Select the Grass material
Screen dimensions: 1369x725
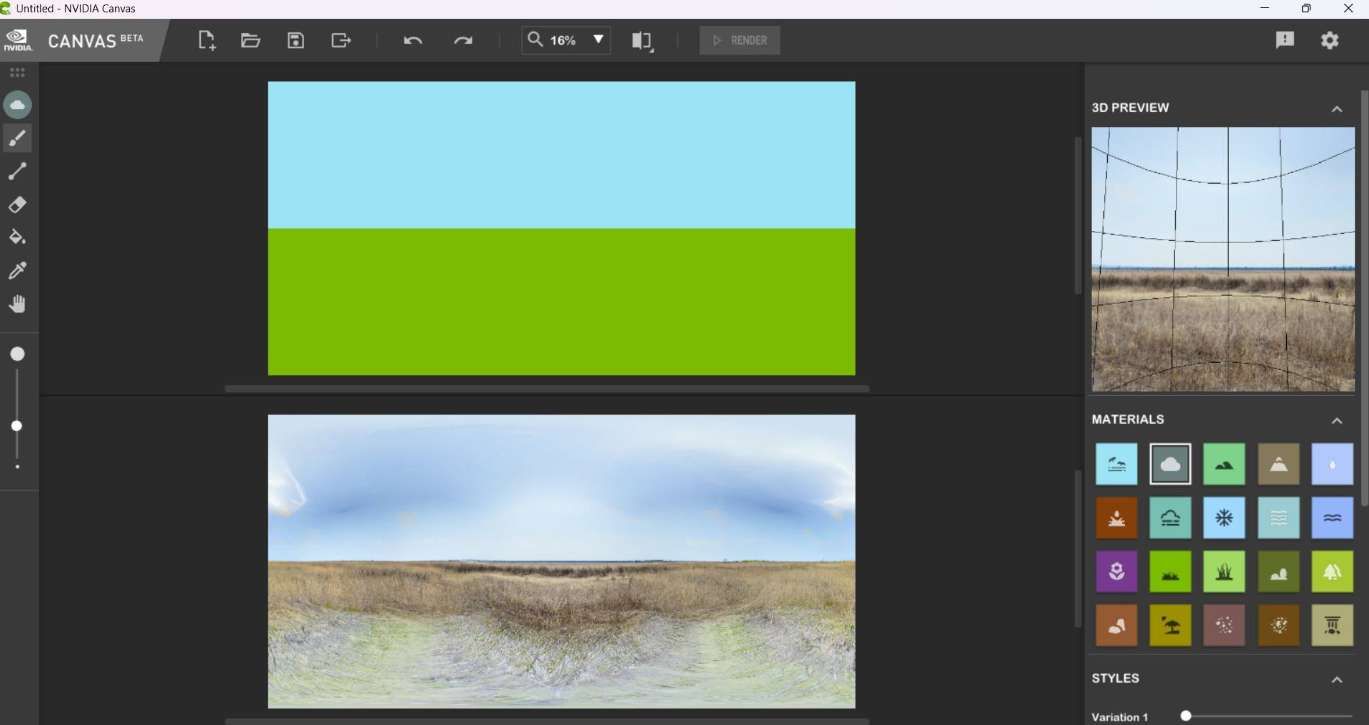pyautogui.click(x=1224, y=571)
